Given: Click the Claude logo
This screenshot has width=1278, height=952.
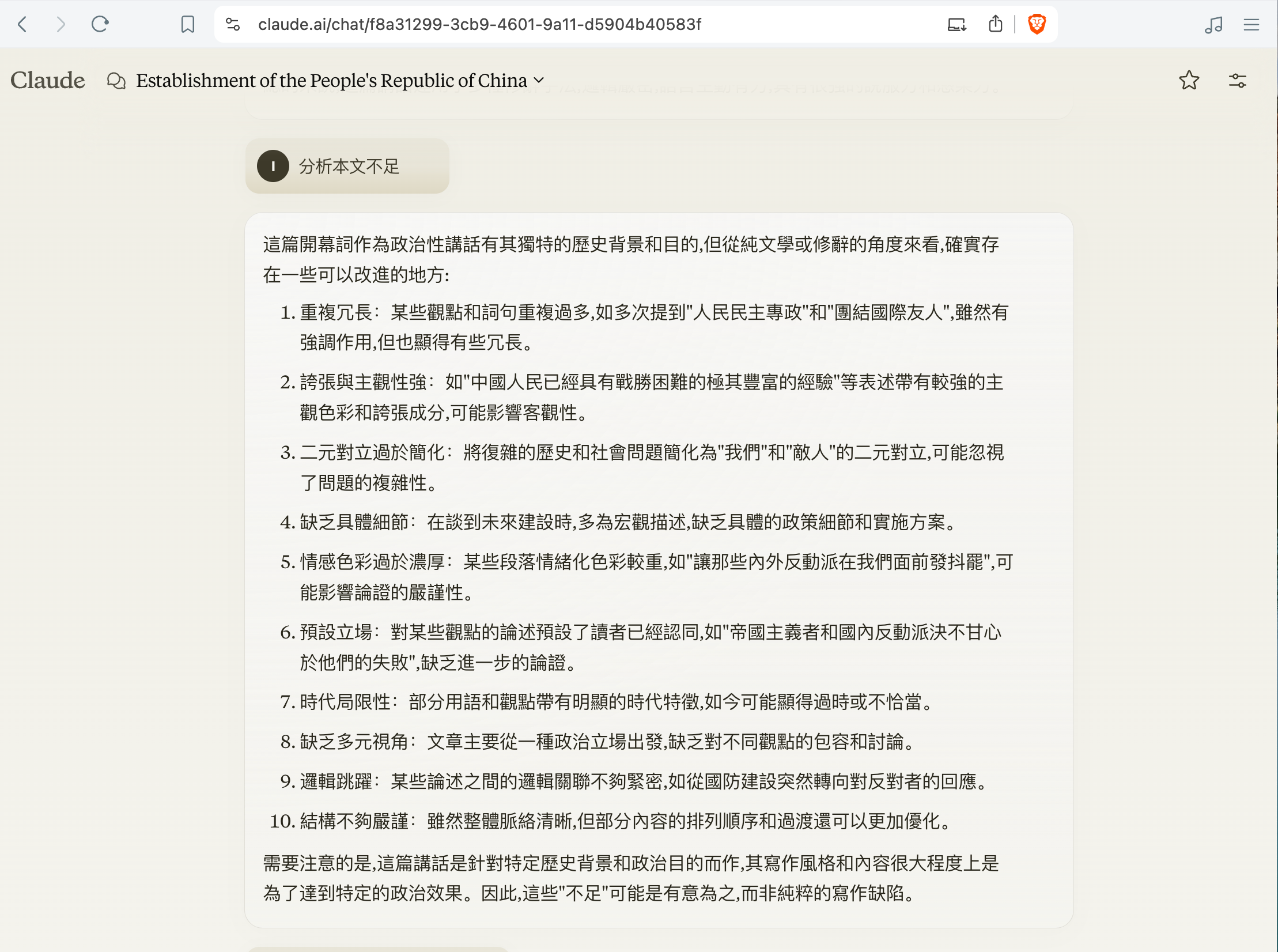Looking at the screenshot, I should click(48, 80).
